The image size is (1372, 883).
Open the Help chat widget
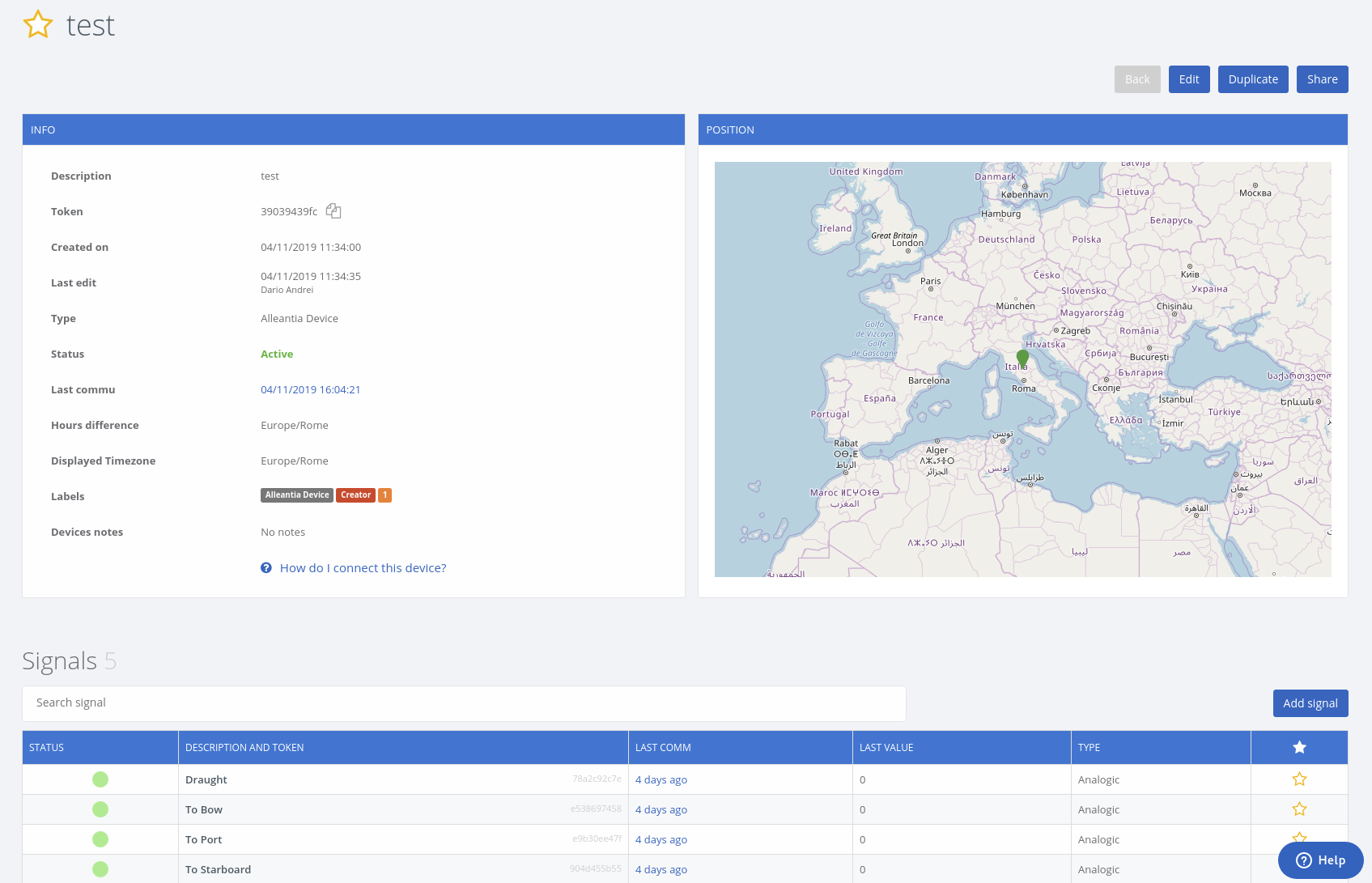(x=1320, y=860)
